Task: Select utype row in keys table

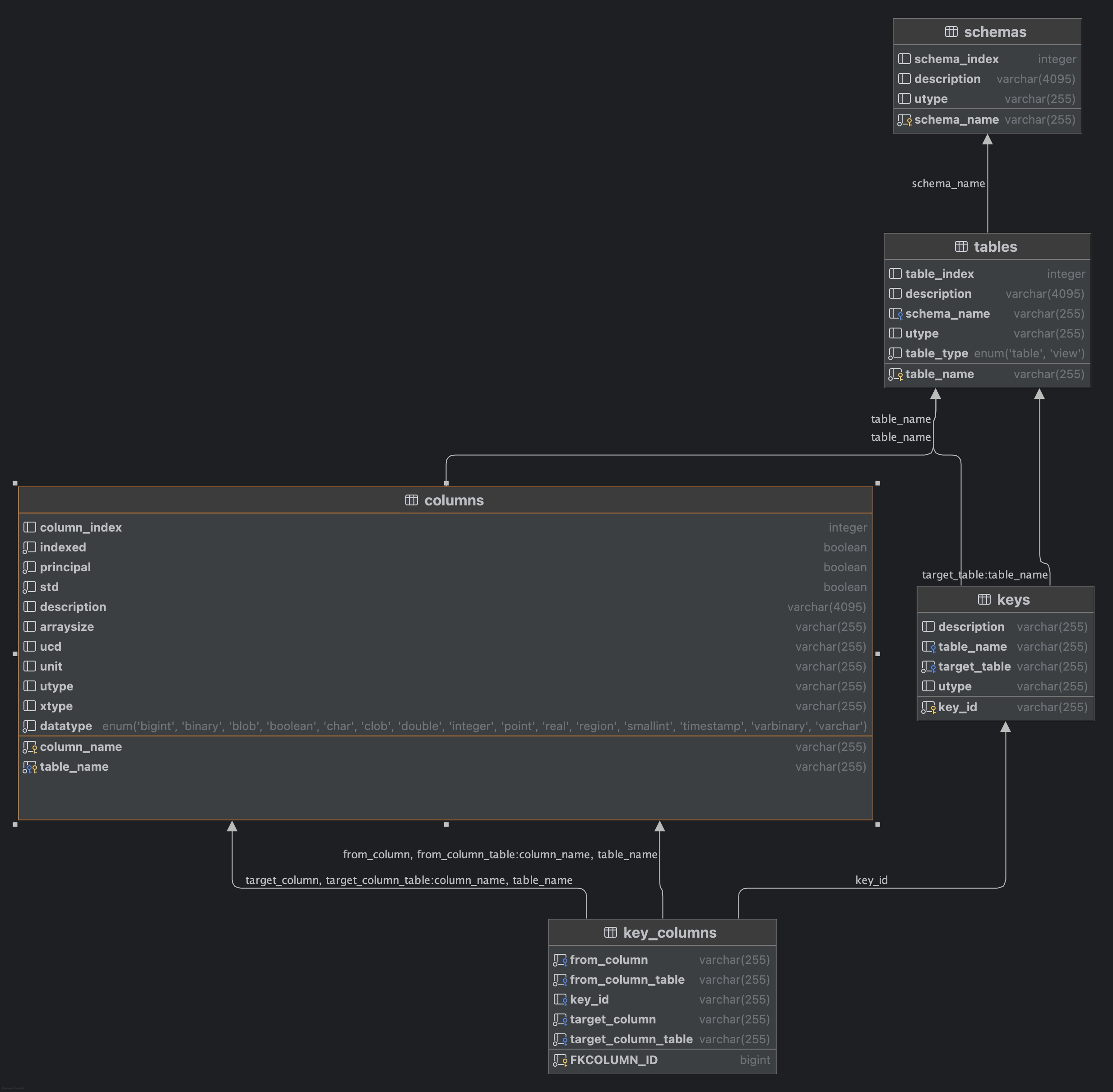Action: point(1005,686)
